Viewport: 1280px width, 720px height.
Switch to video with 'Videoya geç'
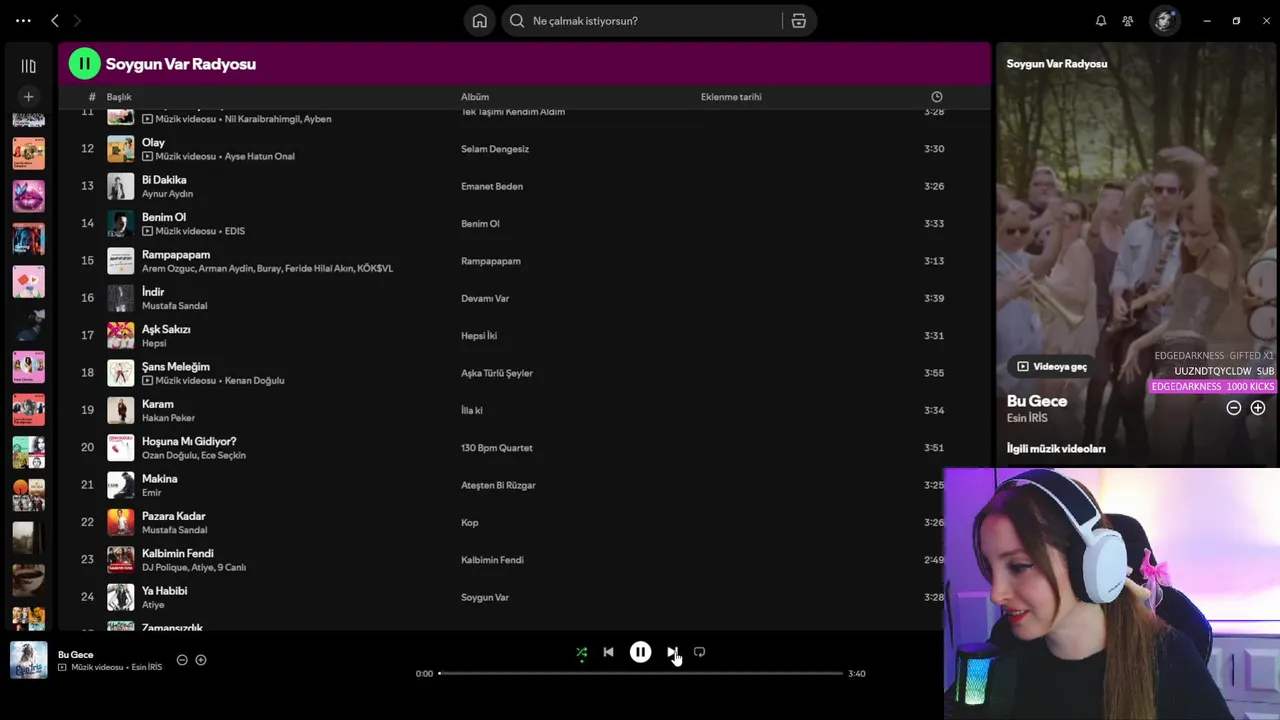[1052, 367]
